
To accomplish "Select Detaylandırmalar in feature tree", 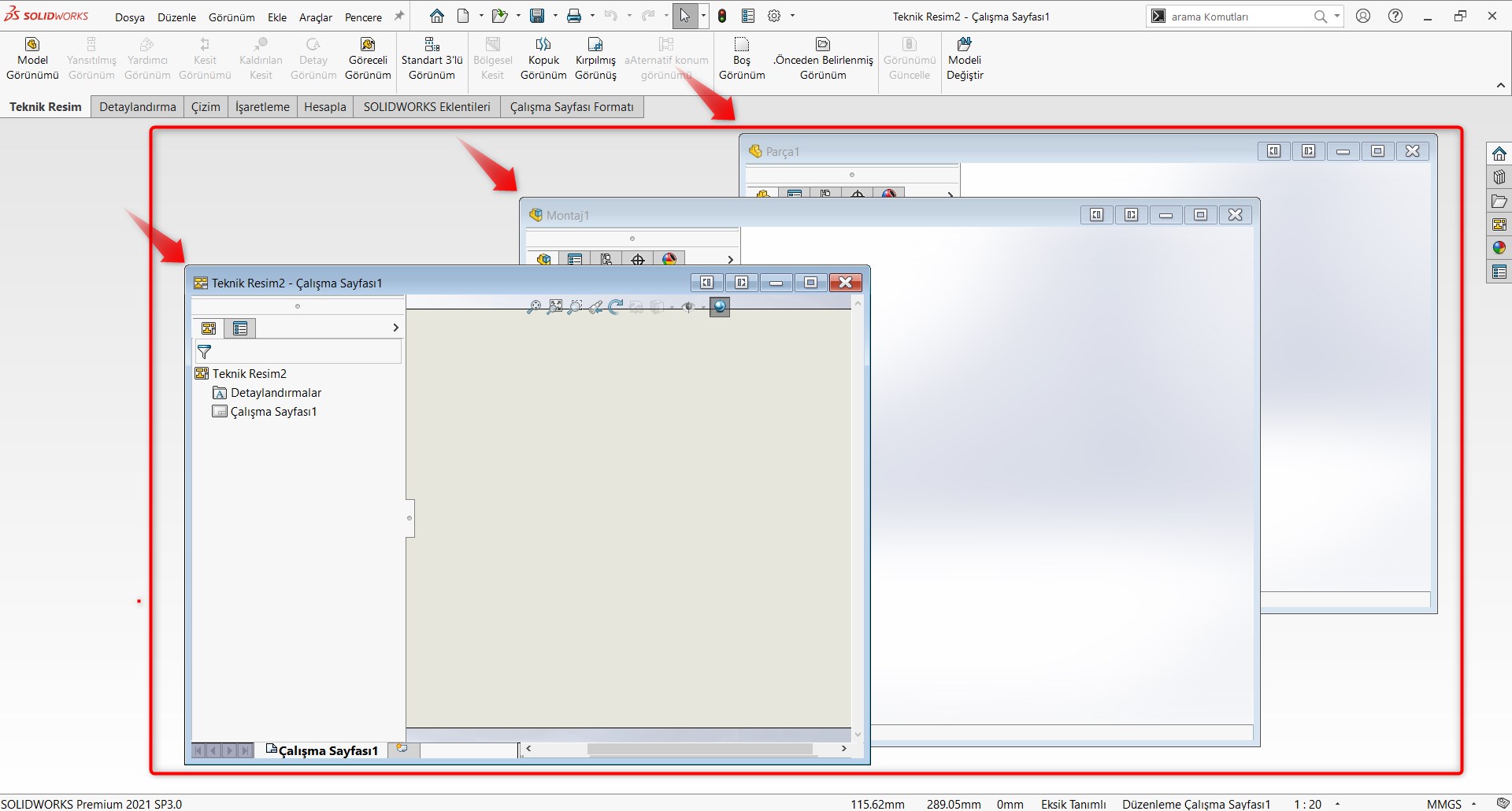I will point(268,393).
